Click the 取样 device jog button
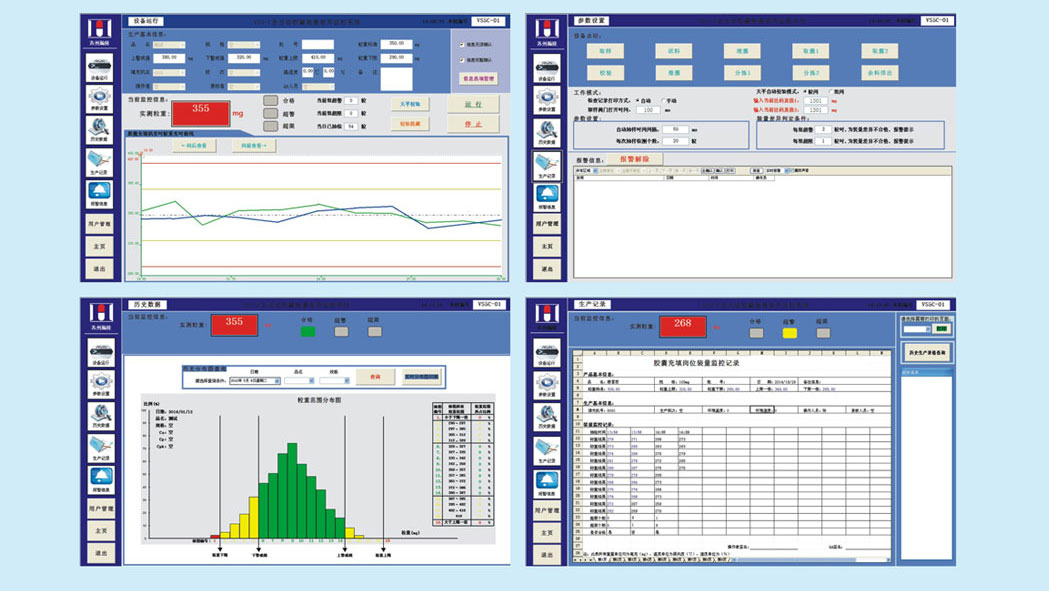 pyautogui.click(x=605, y=51)
